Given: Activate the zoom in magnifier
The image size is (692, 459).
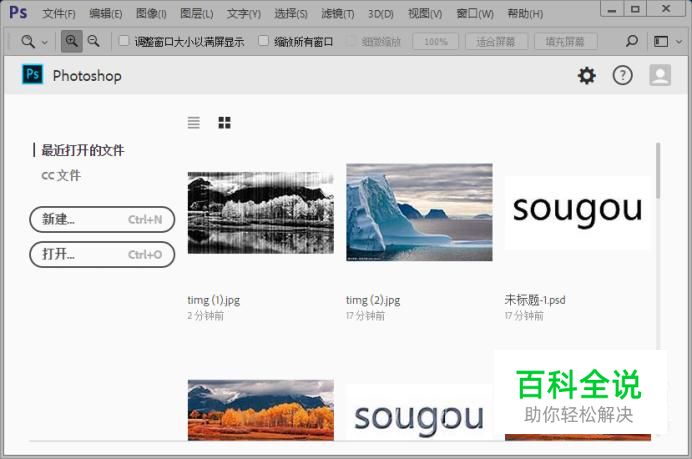Looking at the screenshot, I should pos(71,41).
